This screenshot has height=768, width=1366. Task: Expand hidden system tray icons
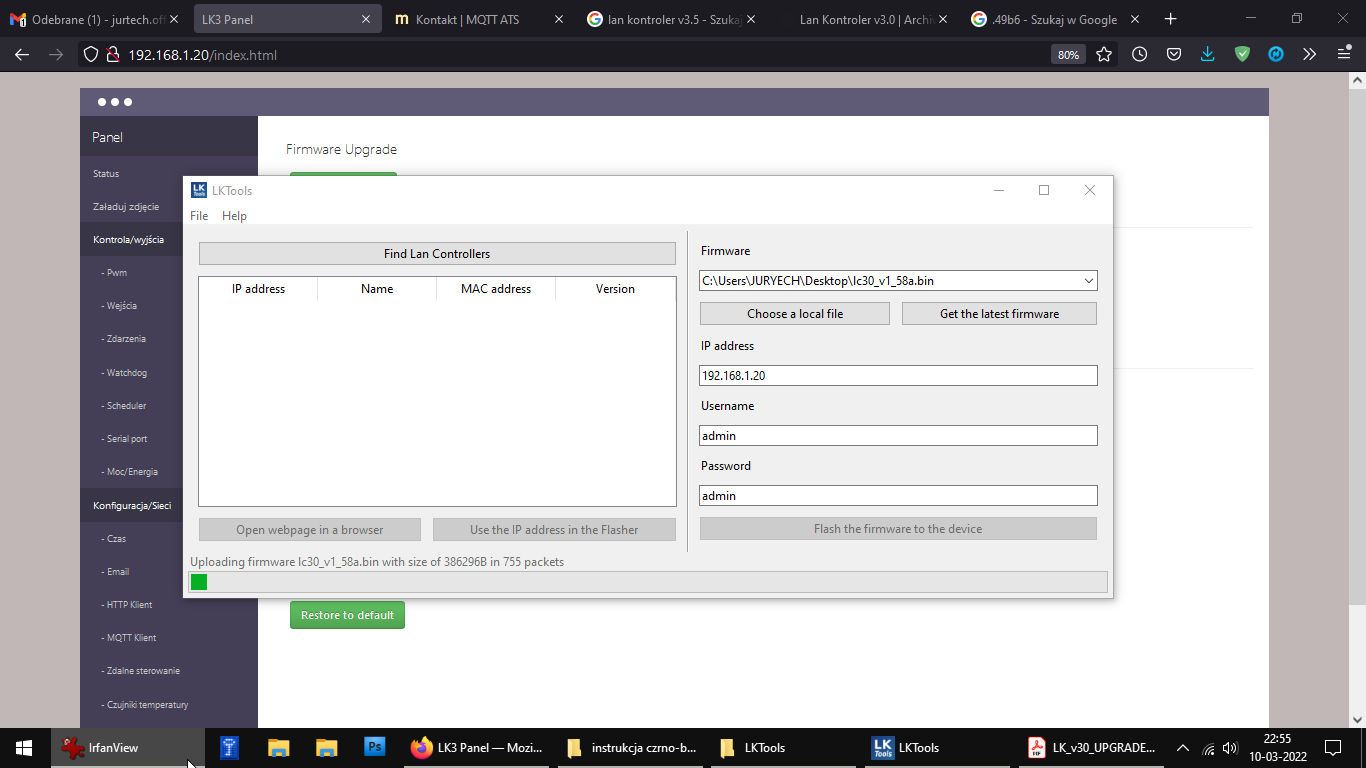click(1182, 747)
